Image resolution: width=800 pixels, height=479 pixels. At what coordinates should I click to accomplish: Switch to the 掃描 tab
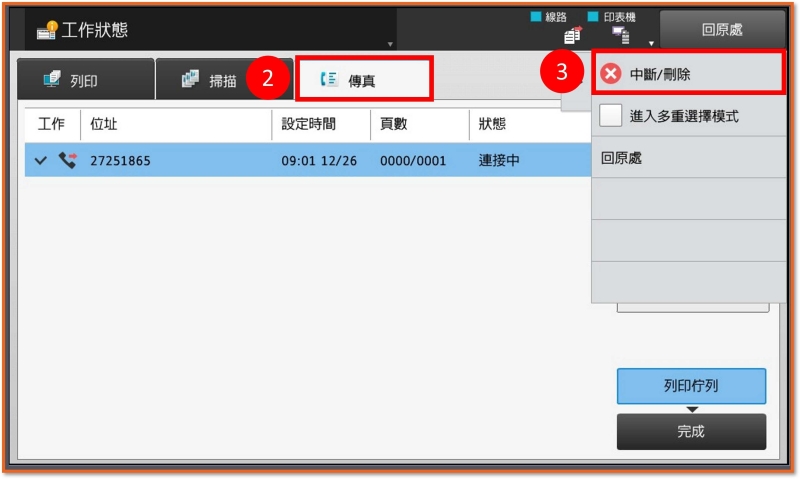coord(224,79)
